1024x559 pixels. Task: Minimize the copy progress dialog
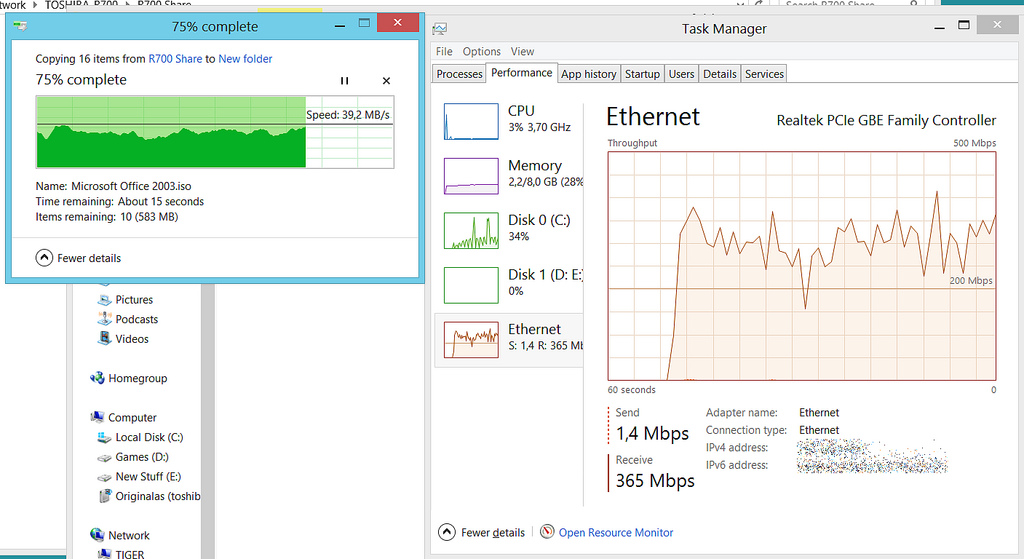[x=340, y=26]
